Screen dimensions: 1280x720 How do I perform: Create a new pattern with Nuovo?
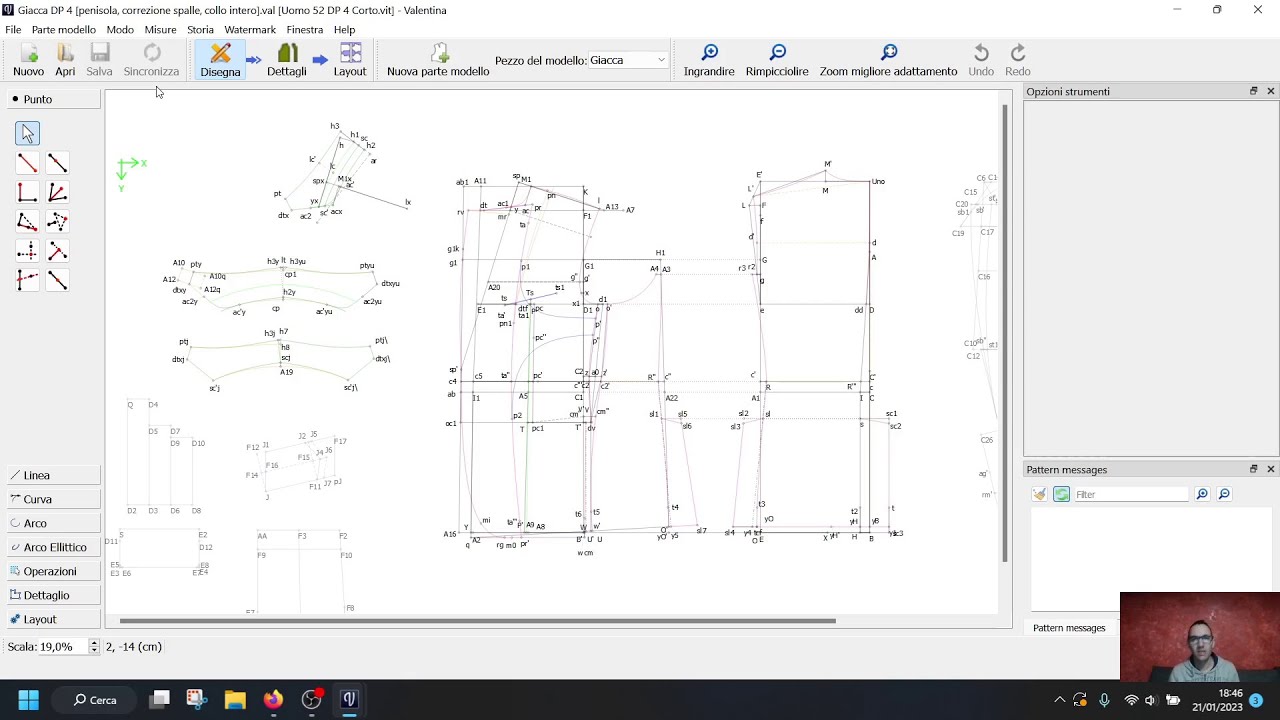(28, 60)
